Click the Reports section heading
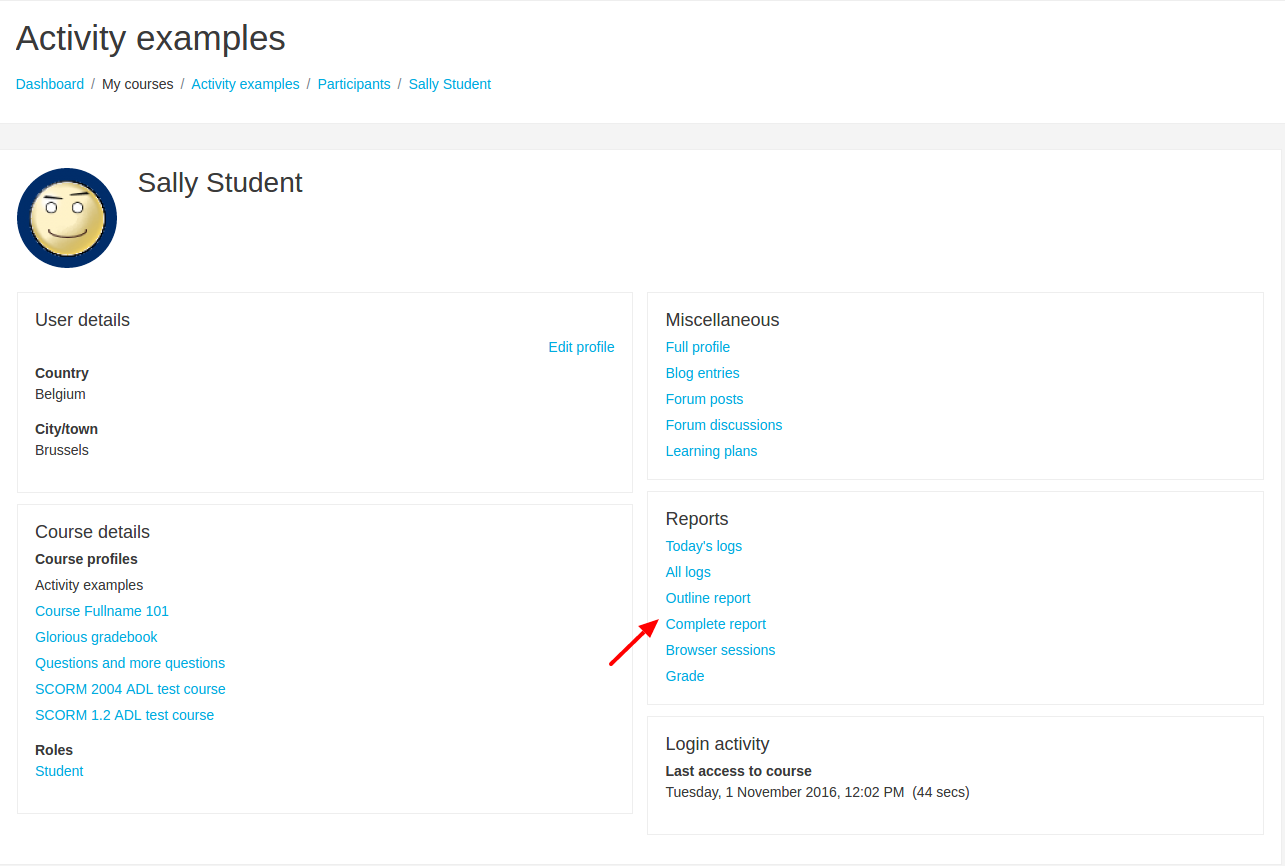The image size is (1285, 866). point(697,519)
